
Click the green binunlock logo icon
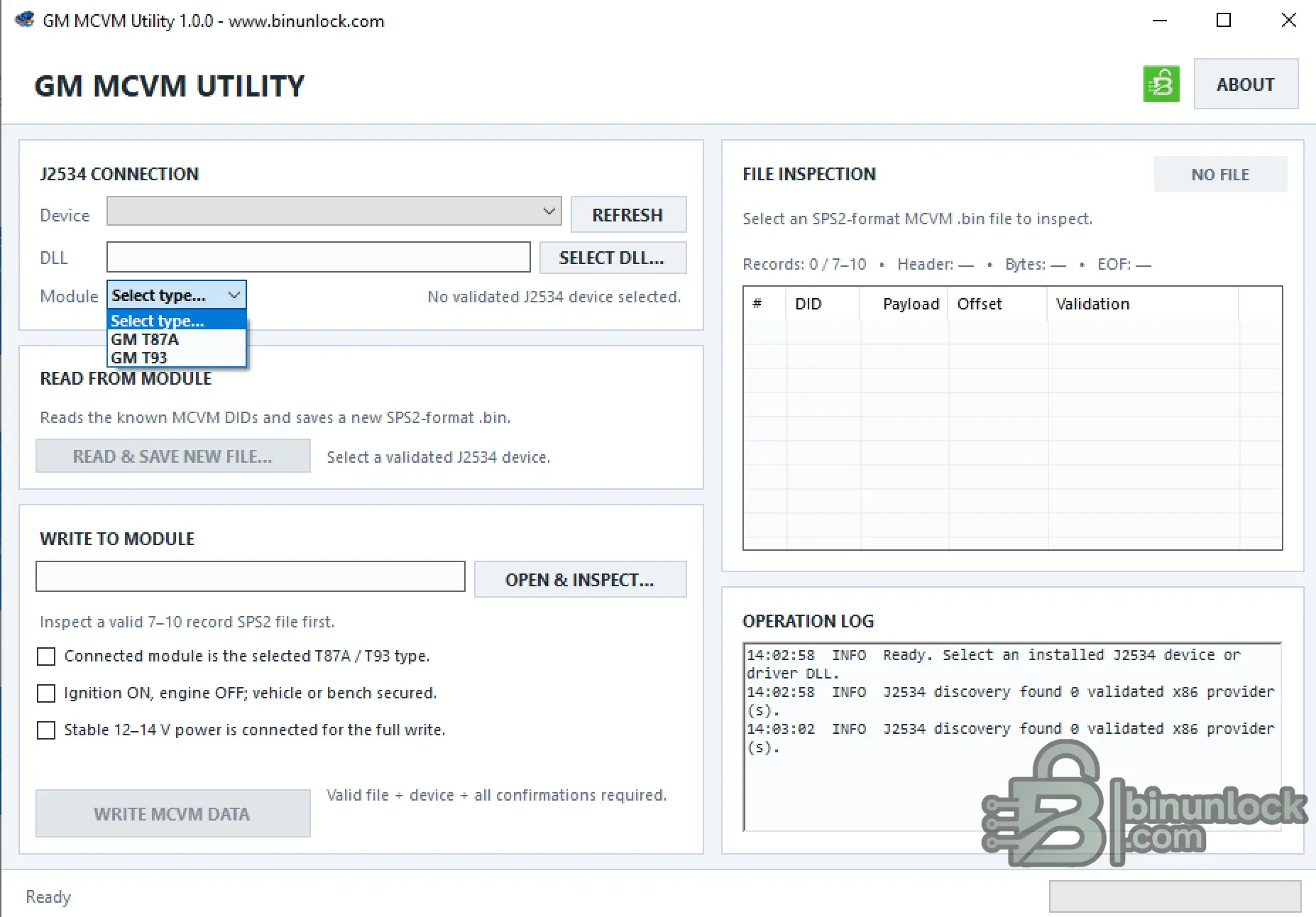(1161, 84)
